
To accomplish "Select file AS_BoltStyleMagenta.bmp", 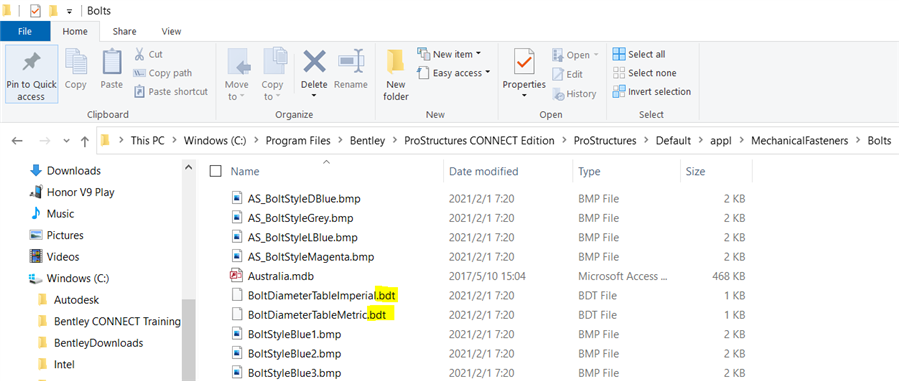I will click(311, 257).
